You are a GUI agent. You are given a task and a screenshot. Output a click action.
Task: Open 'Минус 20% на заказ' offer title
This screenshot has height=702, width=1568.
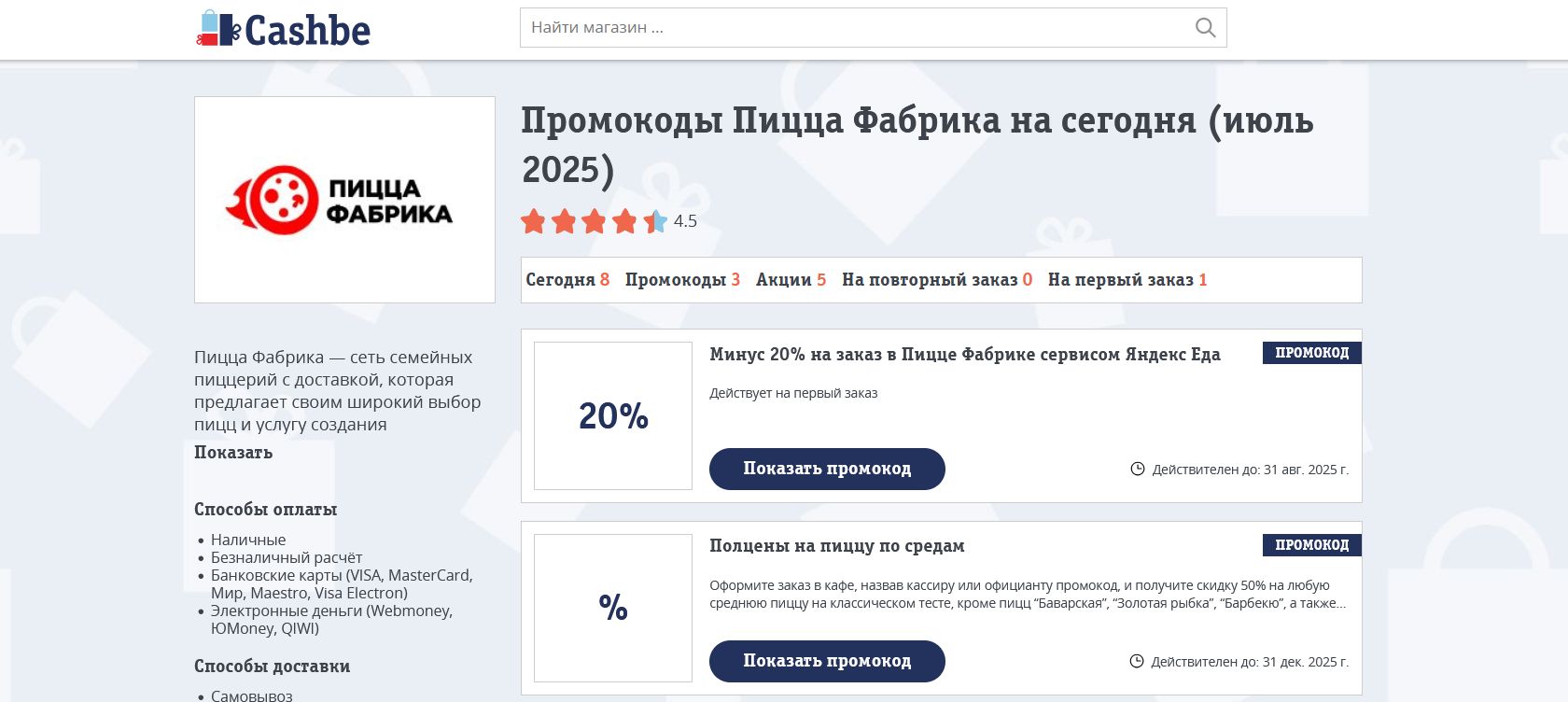coord(965,355)
